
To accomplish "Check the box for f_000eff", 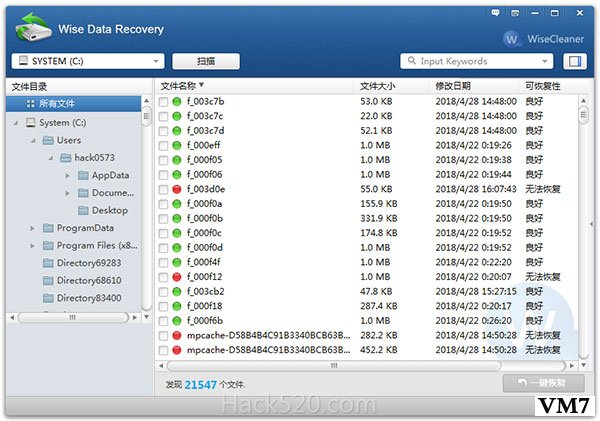I will pyautogui.click(x=163, y=146).
